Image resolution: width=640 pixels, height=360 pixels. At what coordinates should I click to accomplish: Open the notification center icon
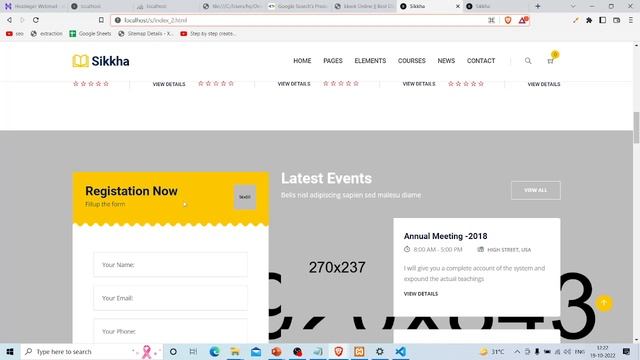[x=627, y=351]
